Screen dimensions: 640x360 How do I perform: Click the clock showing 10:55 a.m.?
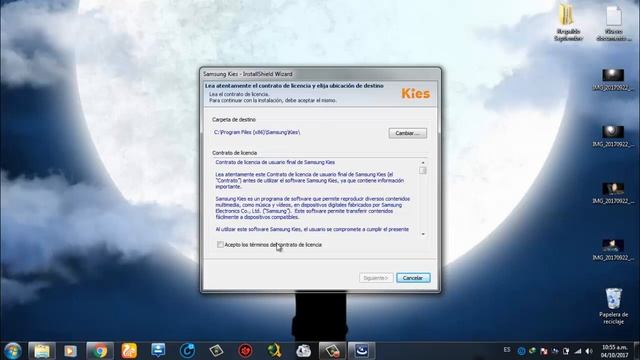click(614, 351)
